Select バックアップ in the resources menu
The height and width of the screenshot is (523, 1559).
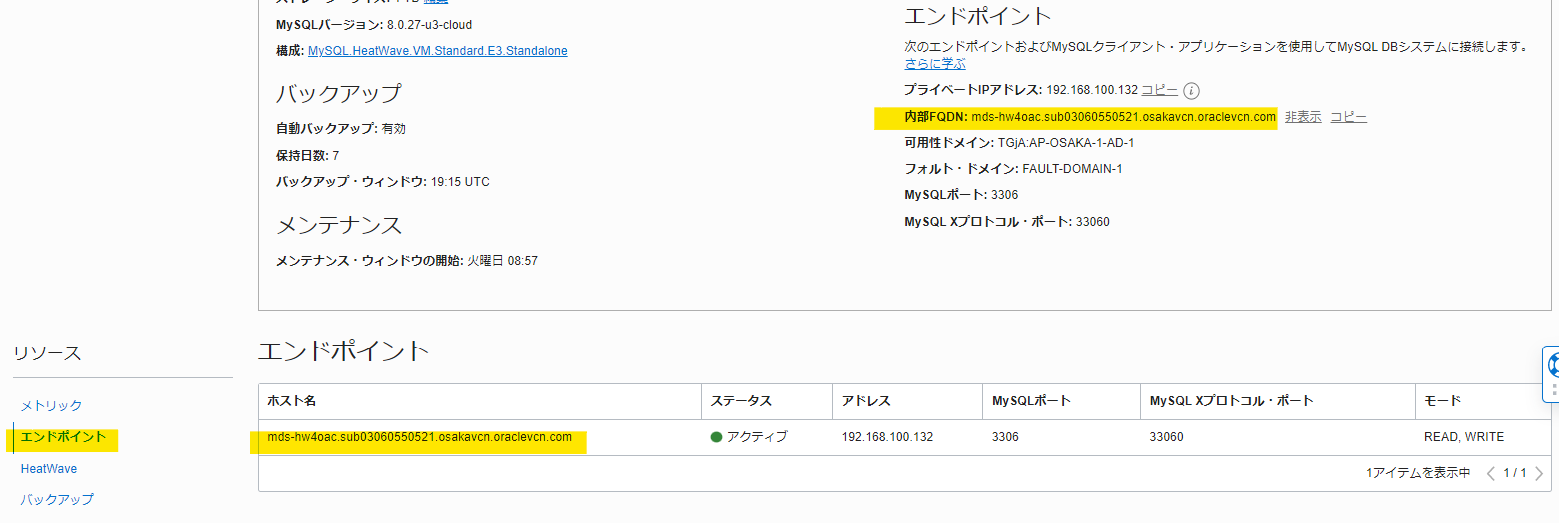57,499
